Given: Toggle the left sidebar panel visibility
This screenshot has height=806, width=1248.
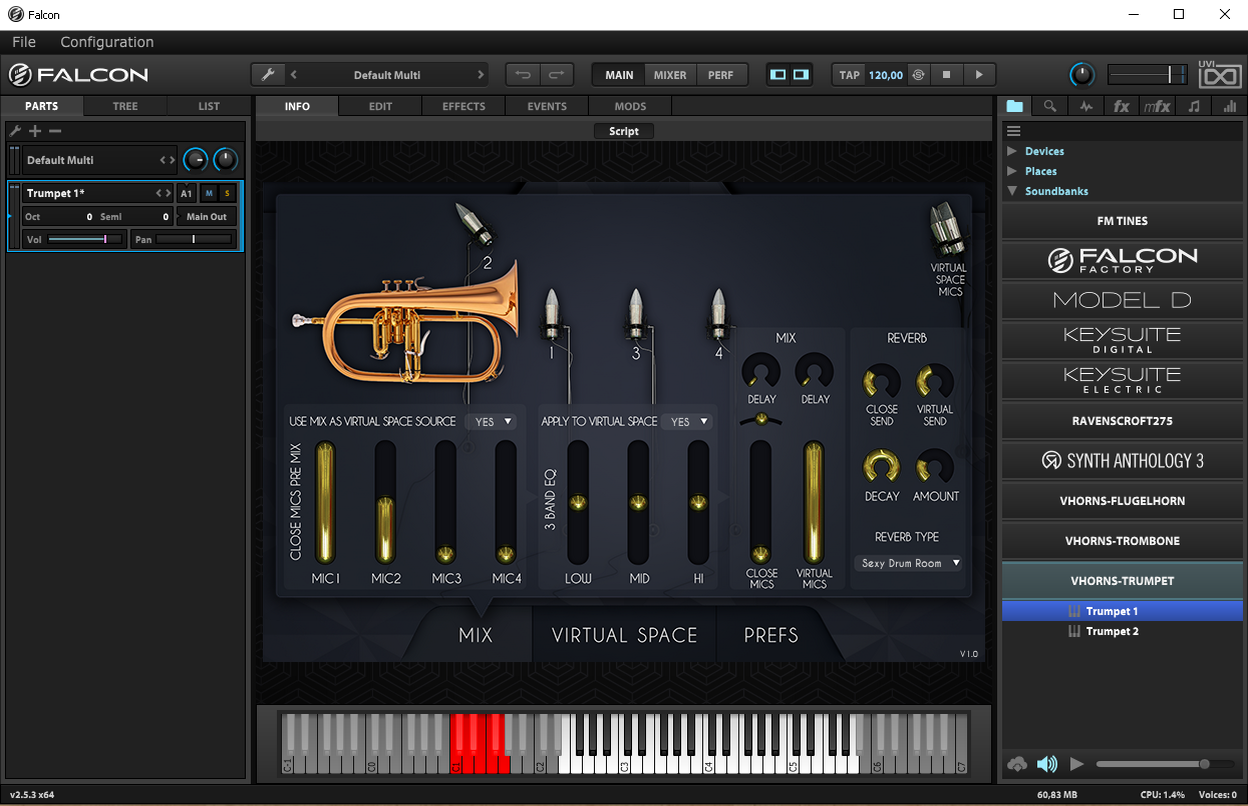Looking at the screenshot, I should pos(778,75).
